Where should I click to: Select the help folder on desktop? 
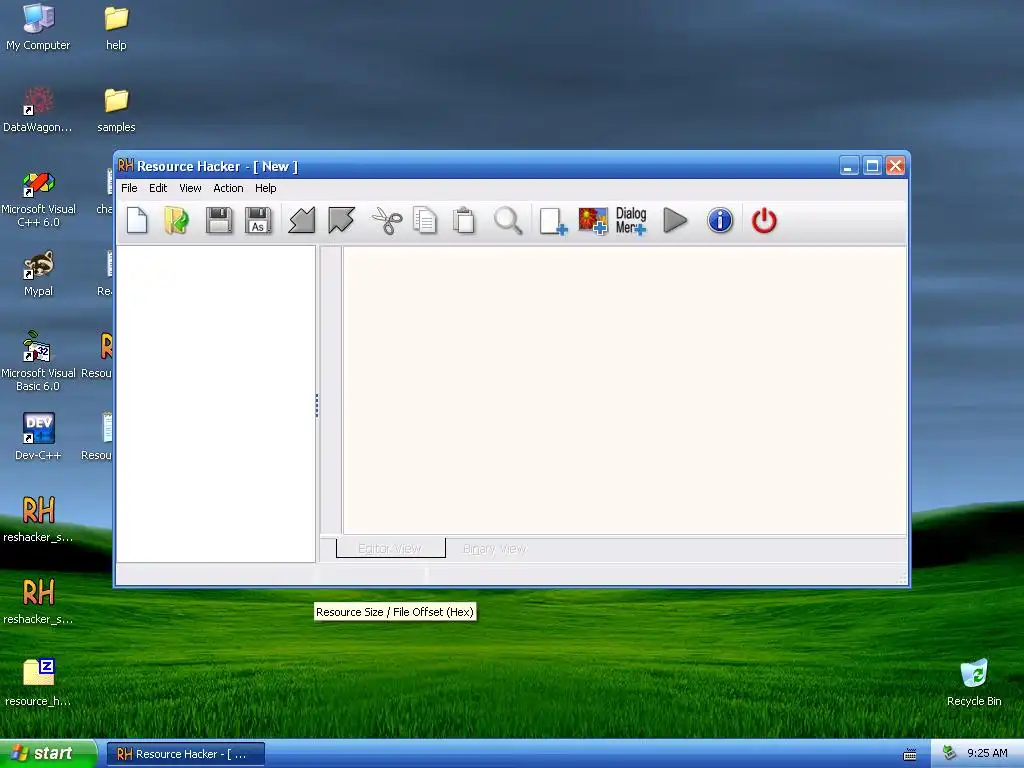pyautogui.click(x=116, y=27)
